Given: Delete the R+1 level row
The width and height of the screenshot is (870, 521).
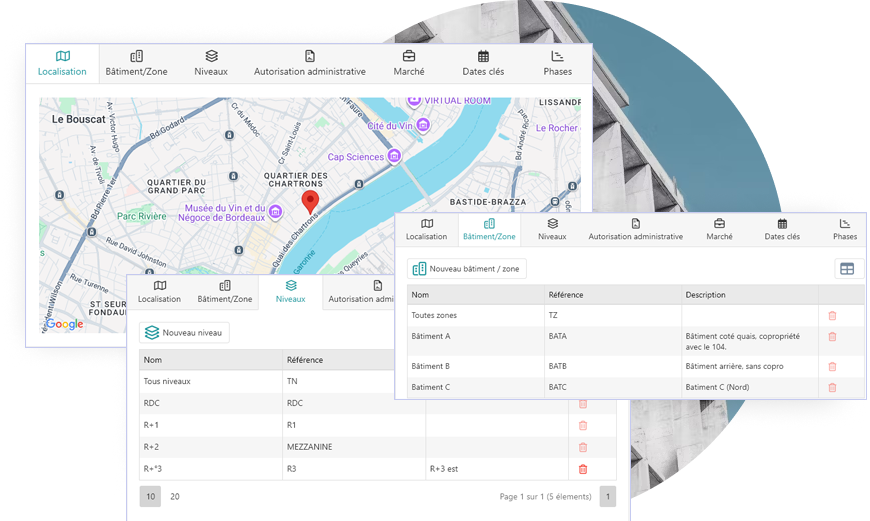Looking at the screenshot, I should pos(583,425).
